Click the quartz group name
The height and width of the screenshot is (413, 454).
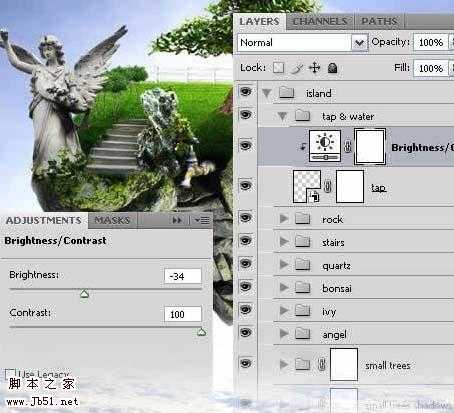pos(336,266)
